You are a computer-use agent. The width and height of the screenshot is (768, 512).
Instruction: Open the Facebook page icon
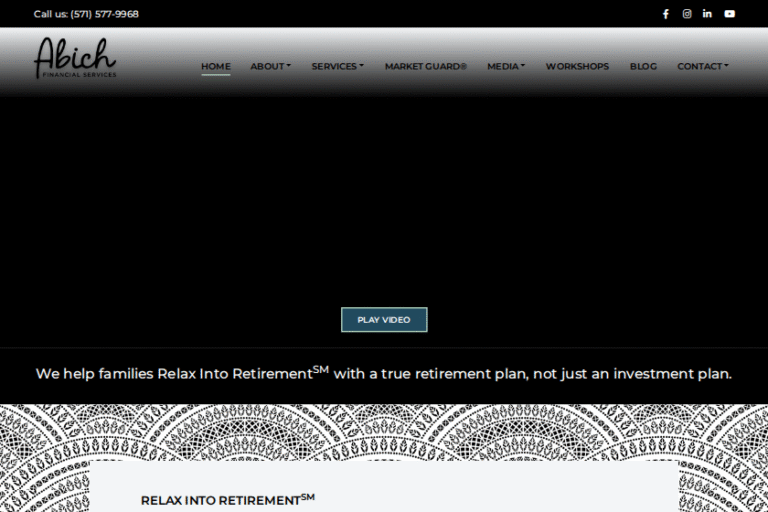click(666, 14)
